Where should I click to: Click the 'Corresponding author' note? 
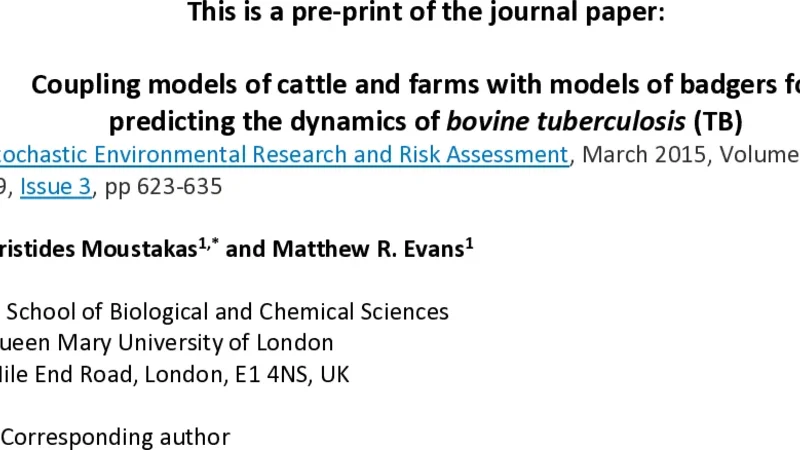tap(116, 437)
